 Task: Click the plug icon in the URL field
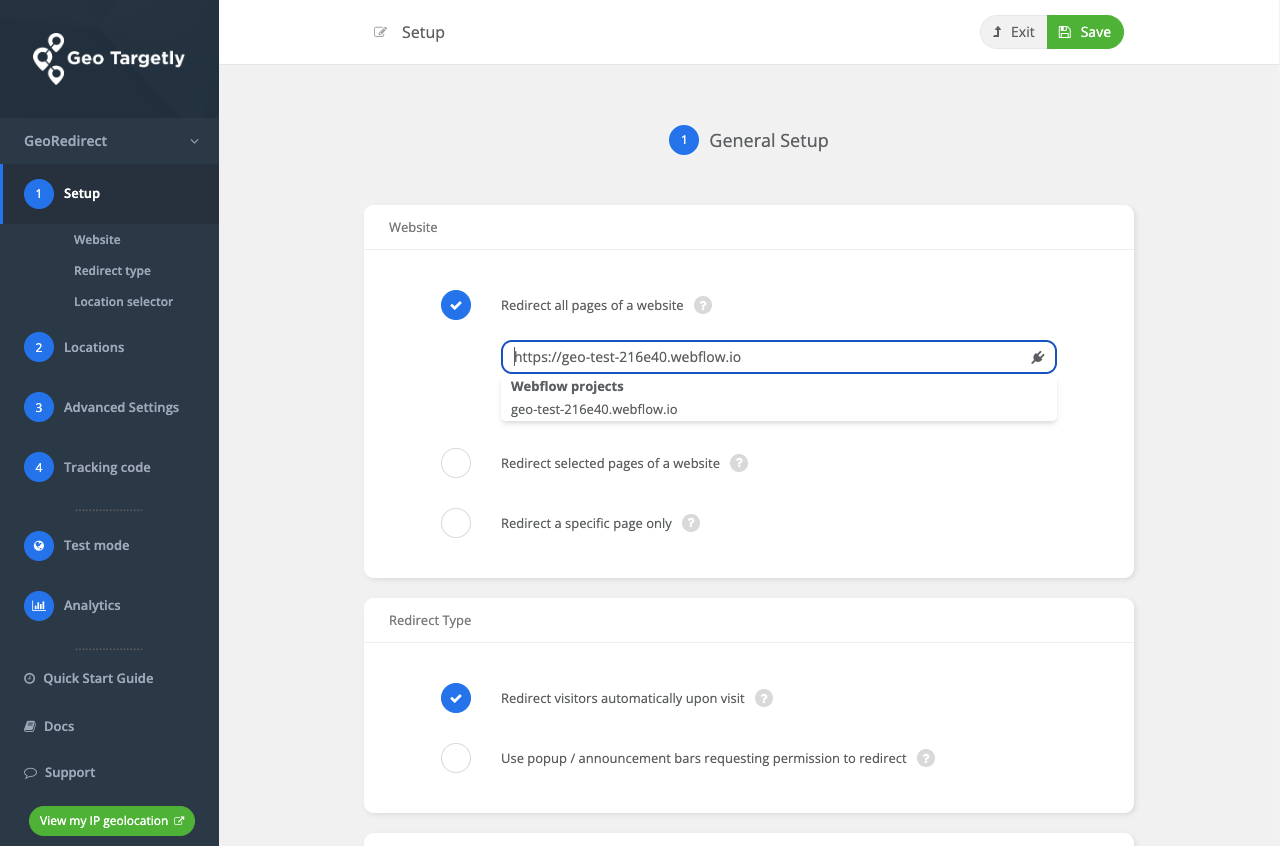click(1037, 357)
